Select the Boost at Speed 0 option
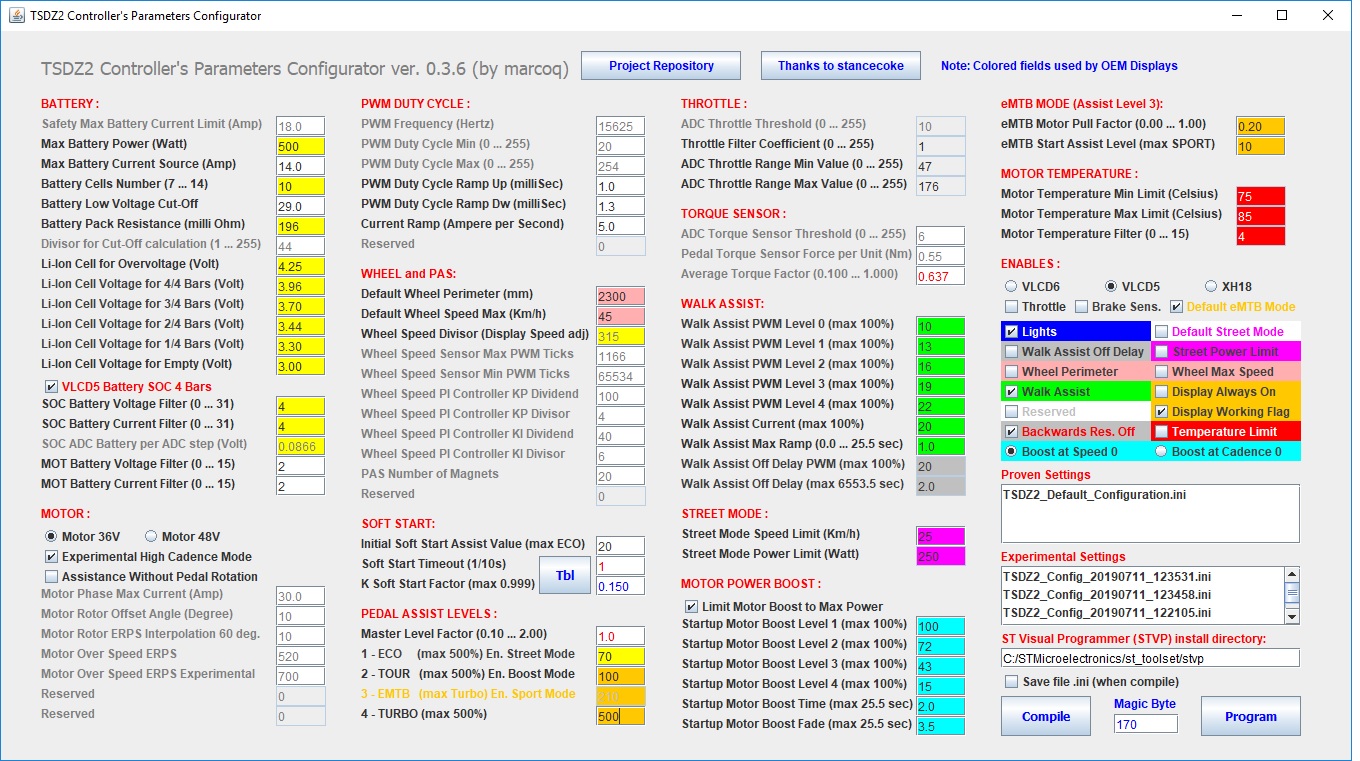Viewport: 1360px width, 761px height. click(x=1012, y=451)
